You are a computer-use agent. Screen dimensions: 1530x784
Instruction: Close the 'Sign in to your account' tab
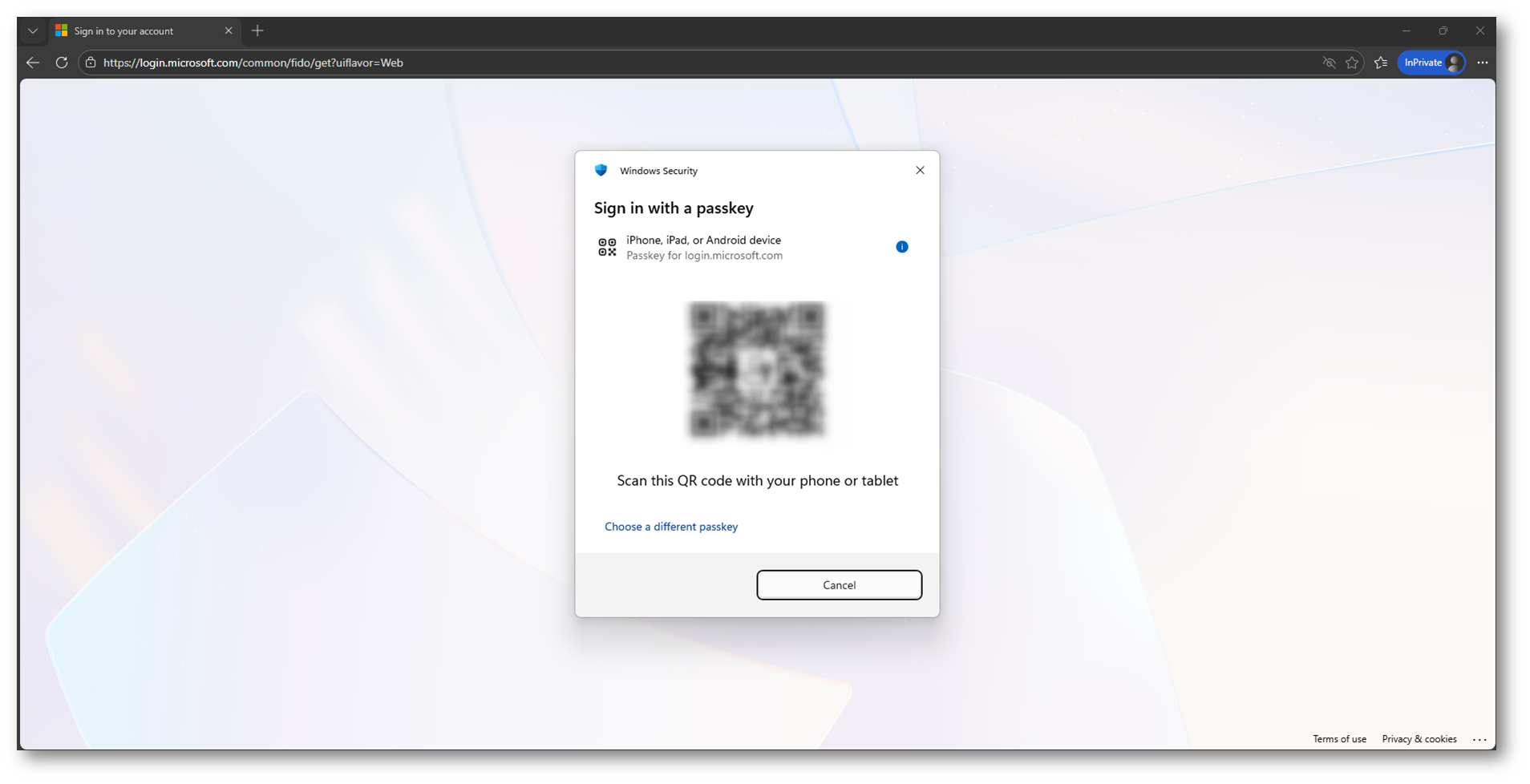coord(229,31)
